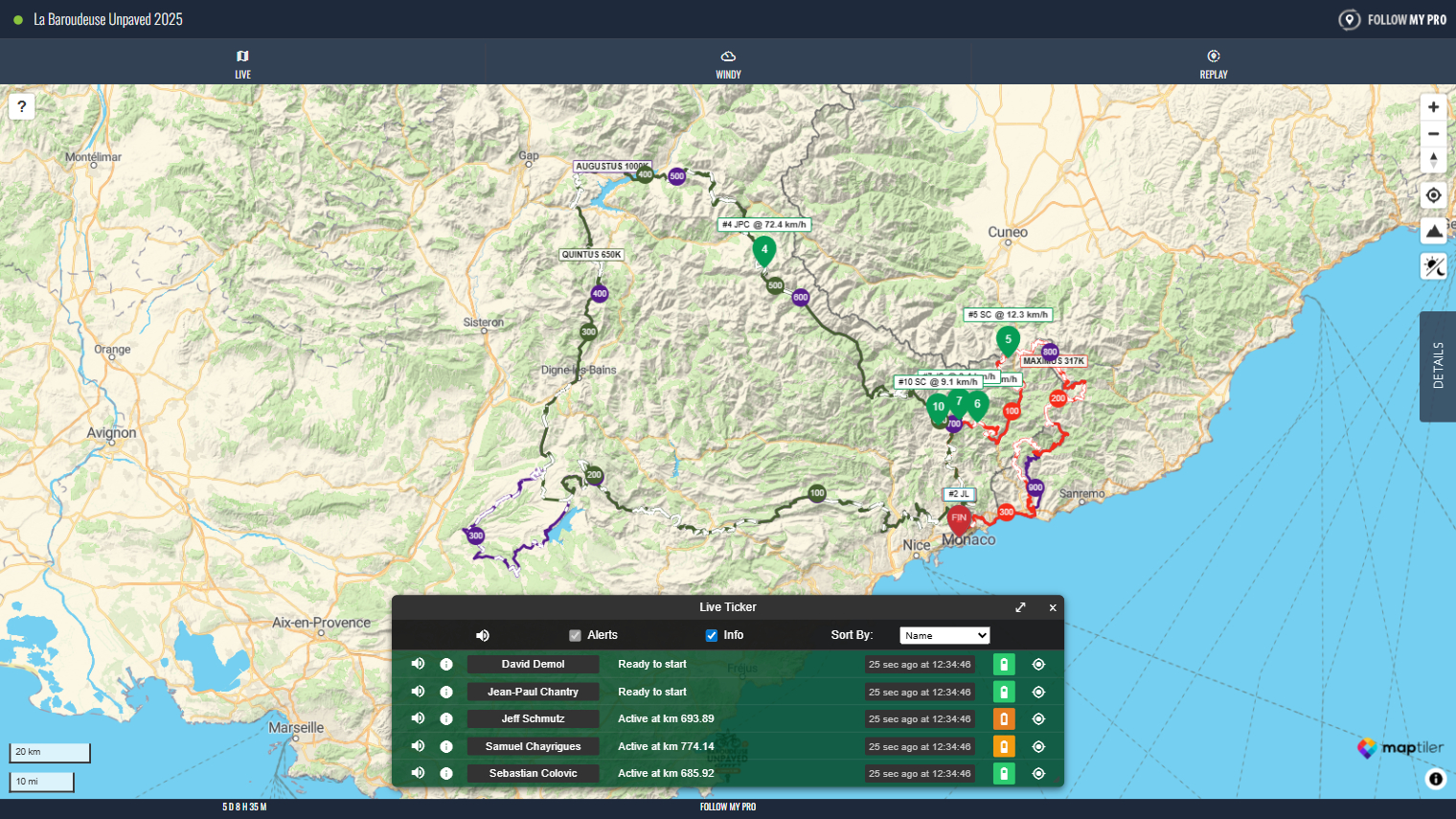This screenshot has height=819, width=1456.
Task: Toggle the Alerts checkbox
Action: pos(575,635)
